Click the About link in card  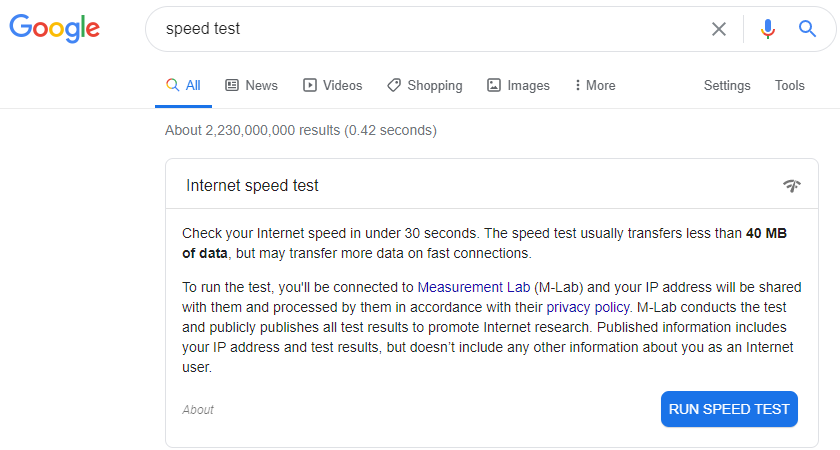[x=198, y=410]
